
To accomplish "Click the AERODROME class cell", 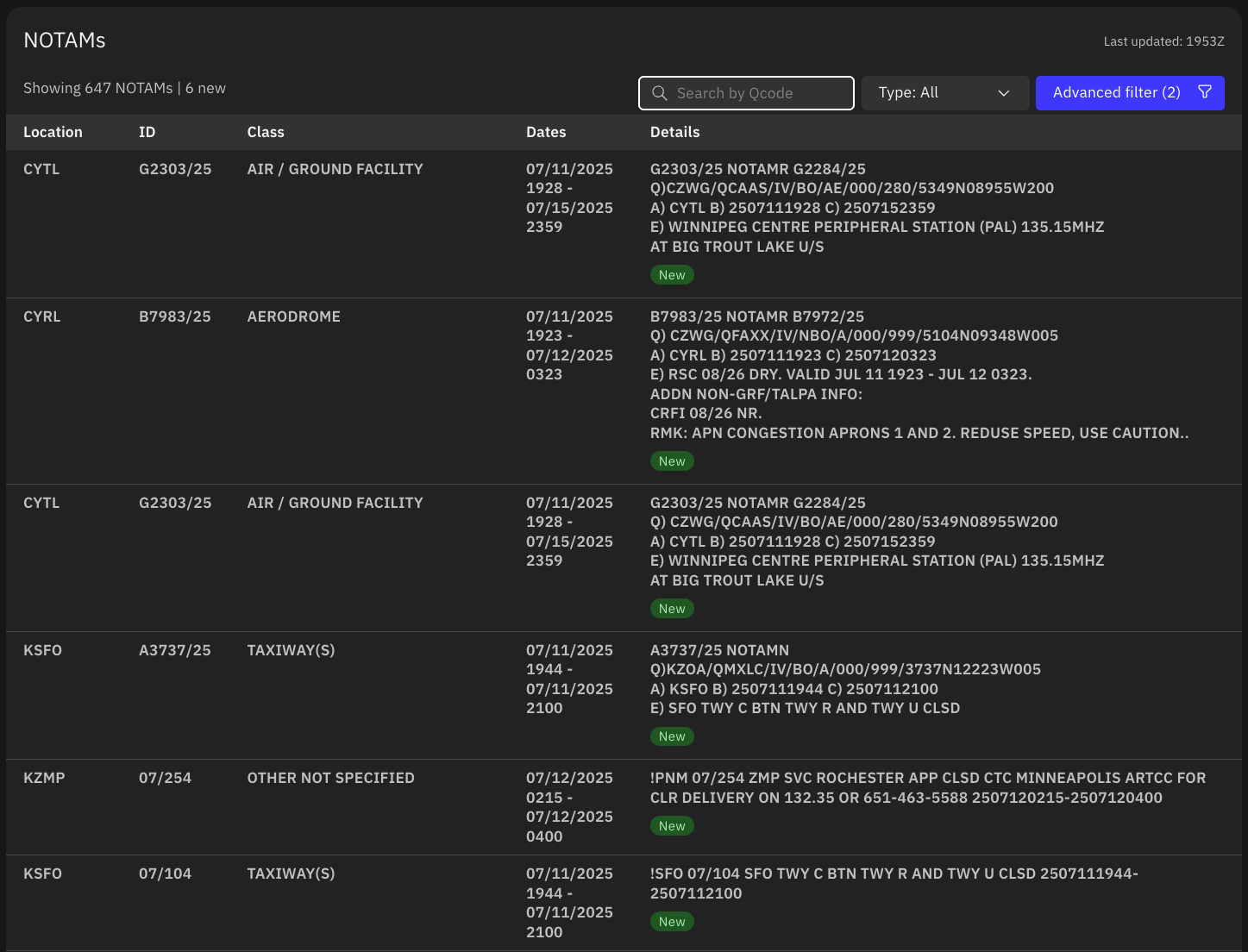I will click(x=293, y=316).
